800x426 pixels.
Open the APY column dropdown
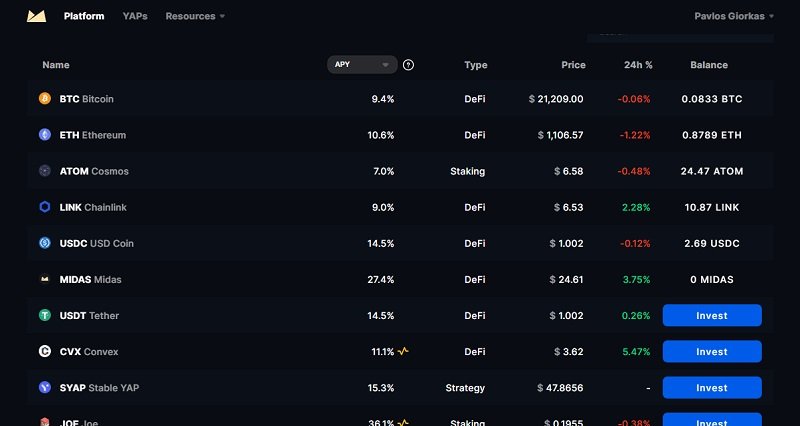click(362, 65)
